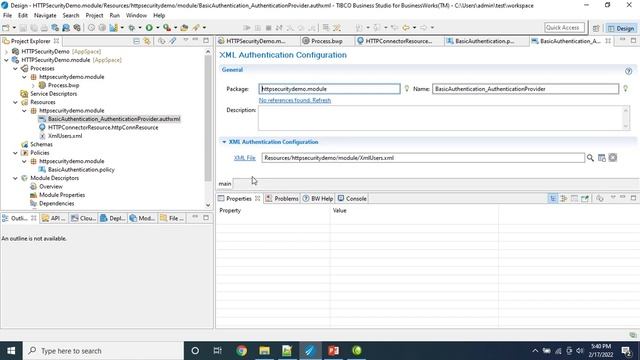Screen dimensions: 640x360
Task: Click the Quick Access search box
Action: 564,28
